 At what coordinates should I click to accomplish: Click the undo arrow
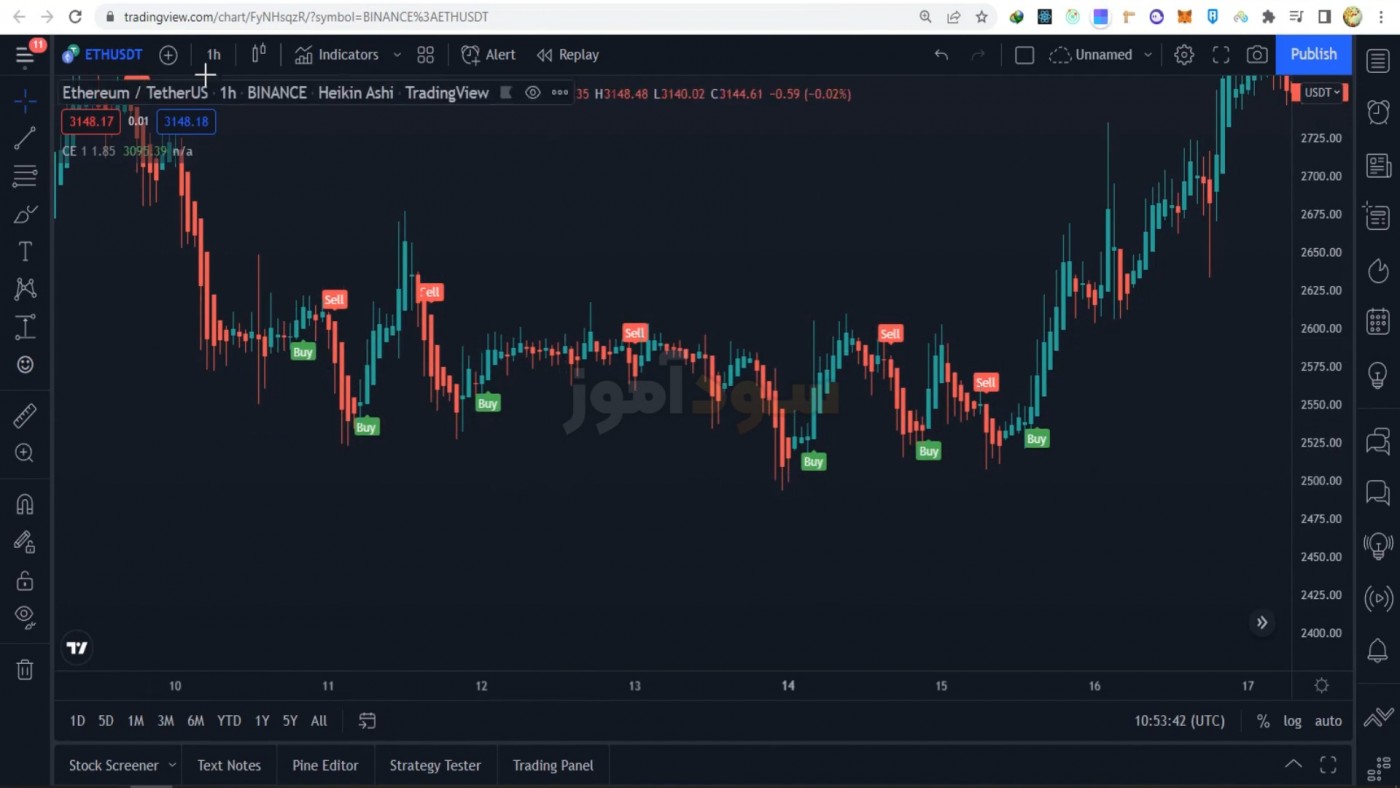click(x=941, y=55)
